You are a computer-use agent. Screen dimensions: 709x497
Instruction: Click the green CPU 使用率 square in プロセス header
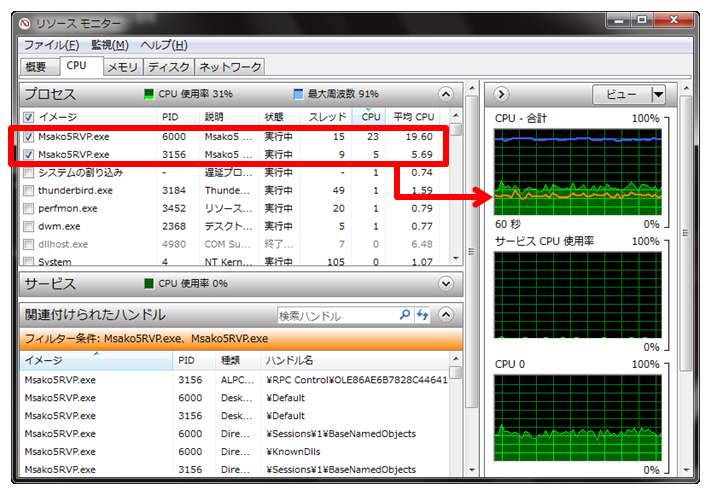click(150, 94)
